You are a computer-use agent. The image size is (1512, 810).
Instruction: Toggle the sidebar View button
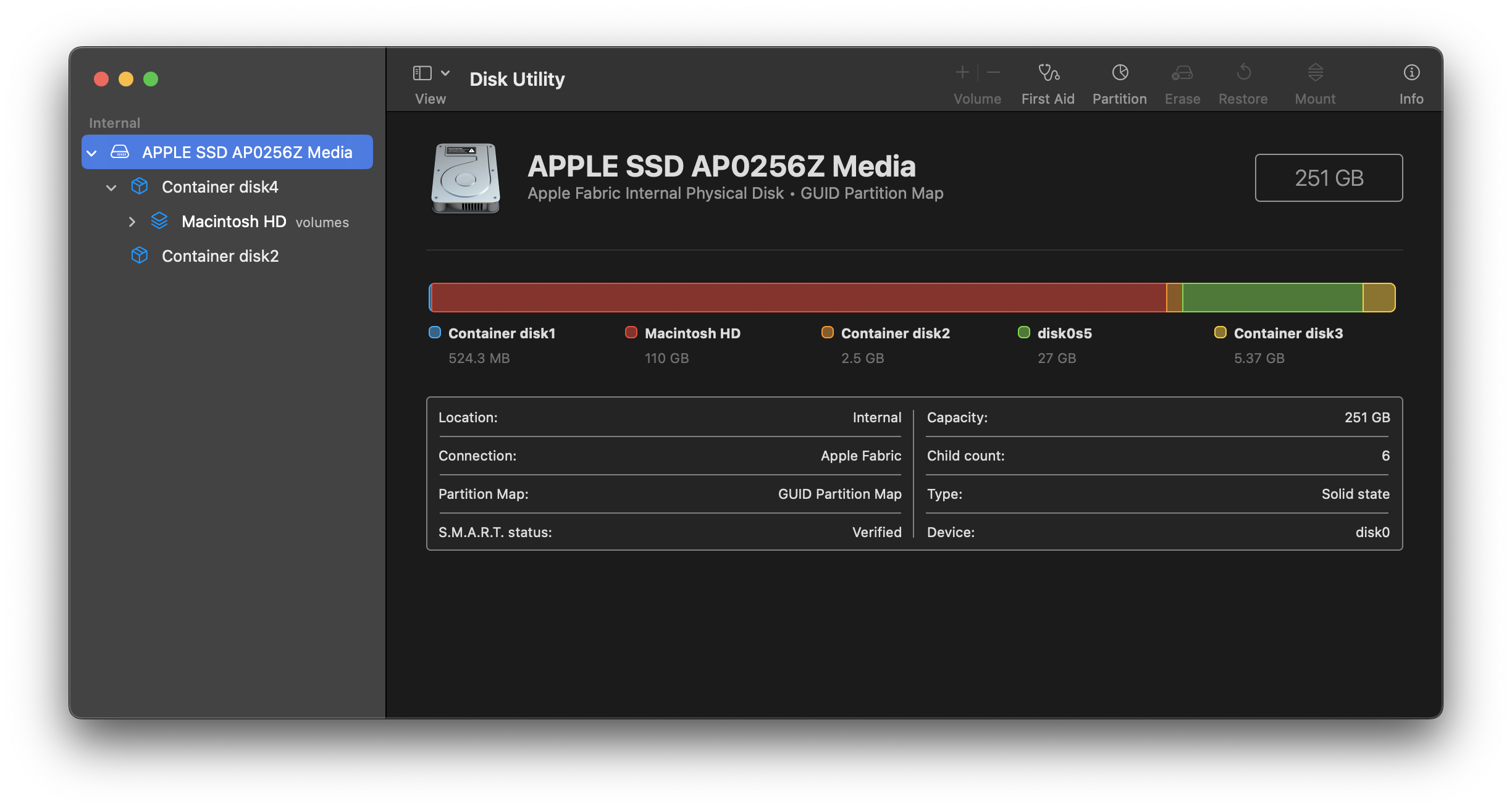[422, 73]
